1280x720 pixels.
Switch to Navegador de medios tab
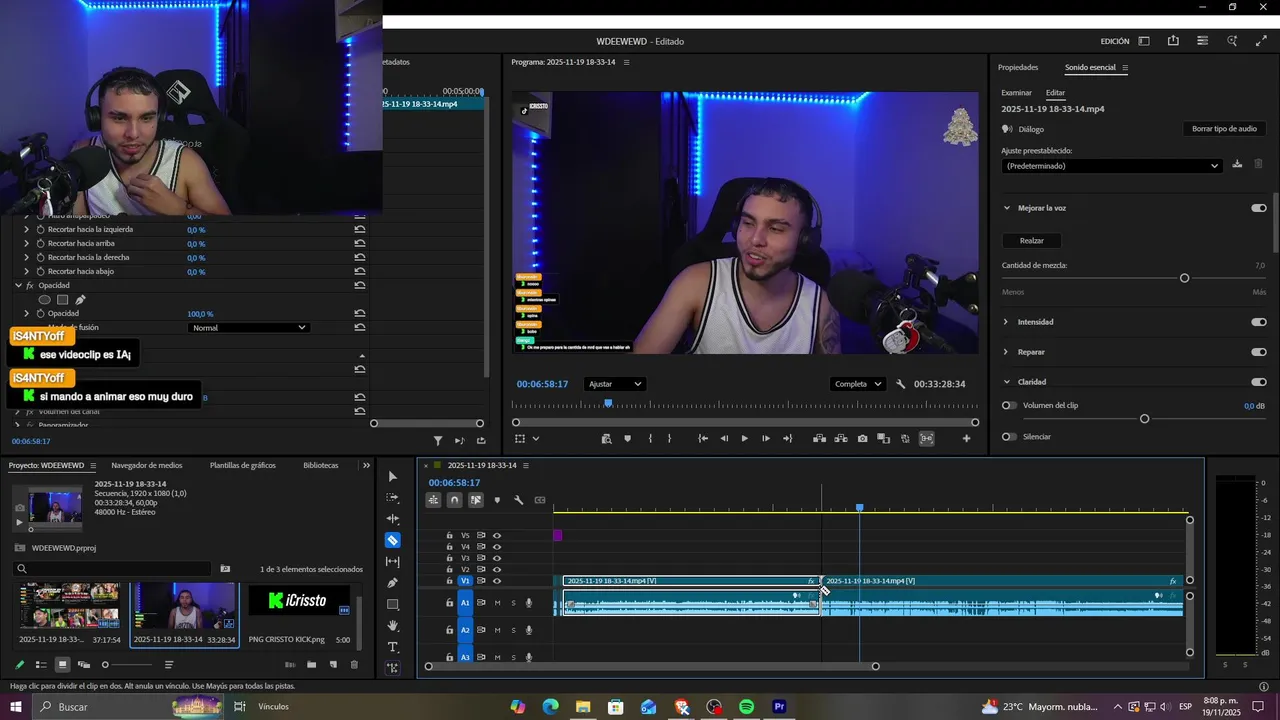click(x=146, y=465)
